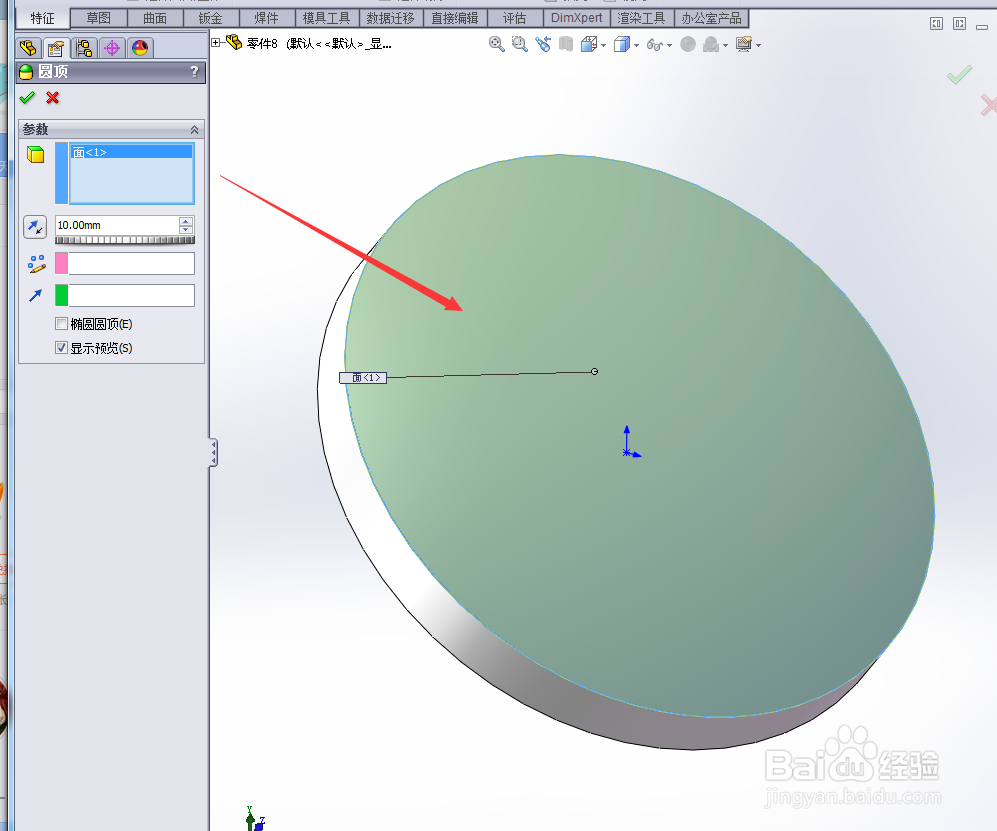Enable the 椭圆圆顶(E) checkbox
Image resolution: width=997 pixels, height=831 pixels.
[x=62, y=324]
